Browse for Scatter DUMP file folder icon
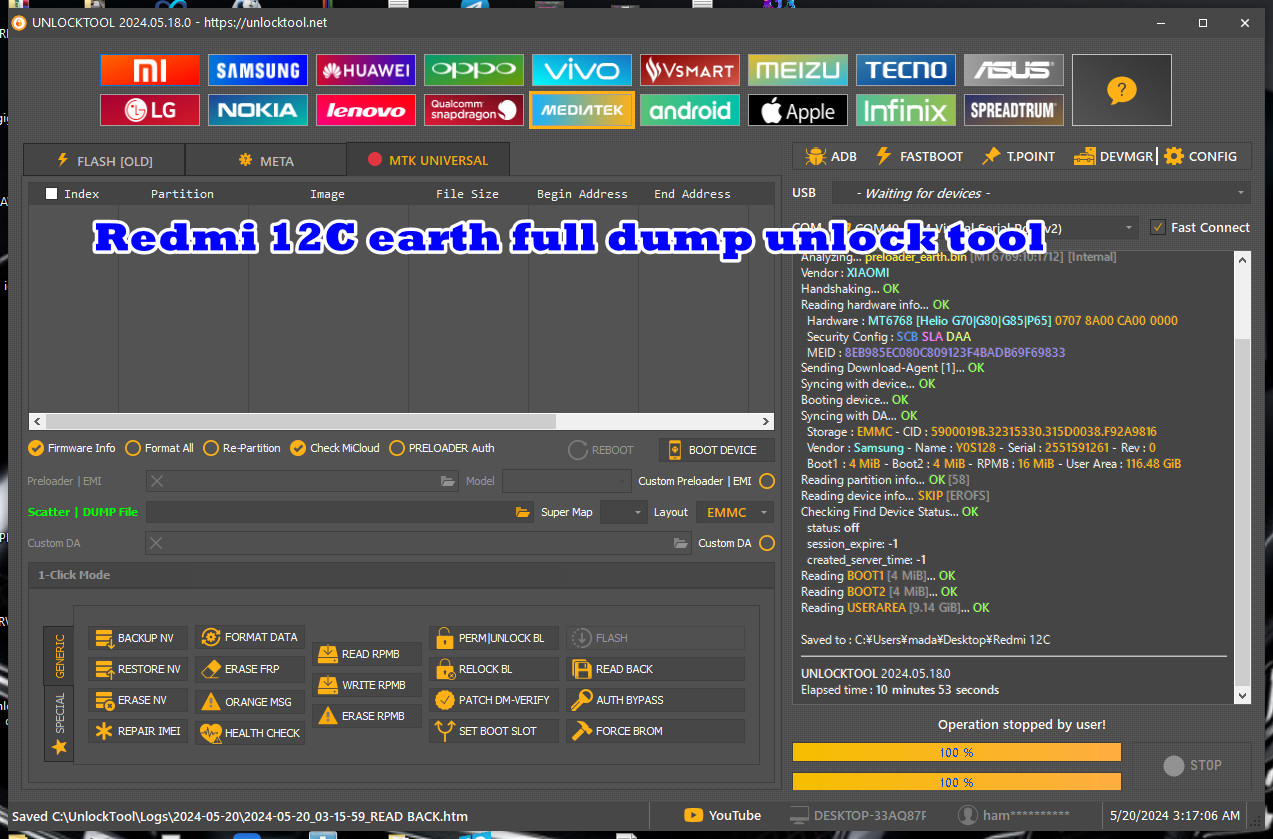The image size is (1273, 839). 523,512
